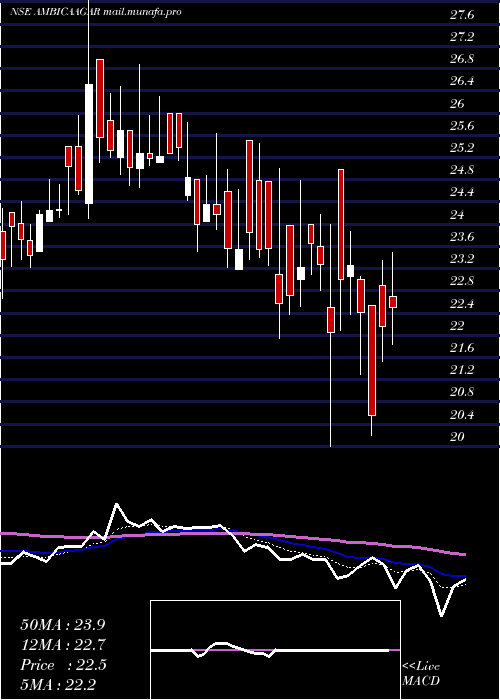Click the 25.6 price axis label
The height and width of the screenshot is (700, 500).
pos(462,126)
